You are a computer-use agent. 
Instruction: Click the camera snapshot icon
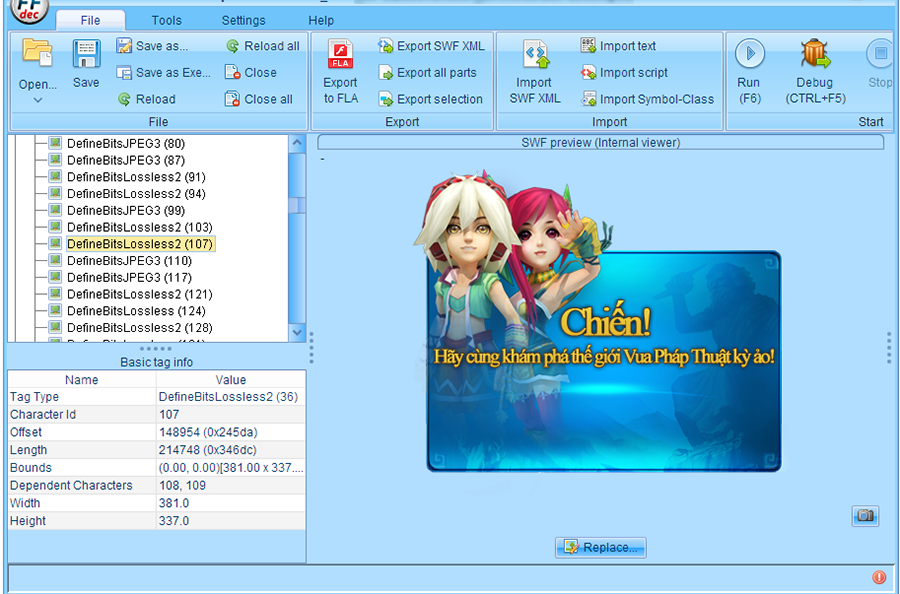[865, 516]
